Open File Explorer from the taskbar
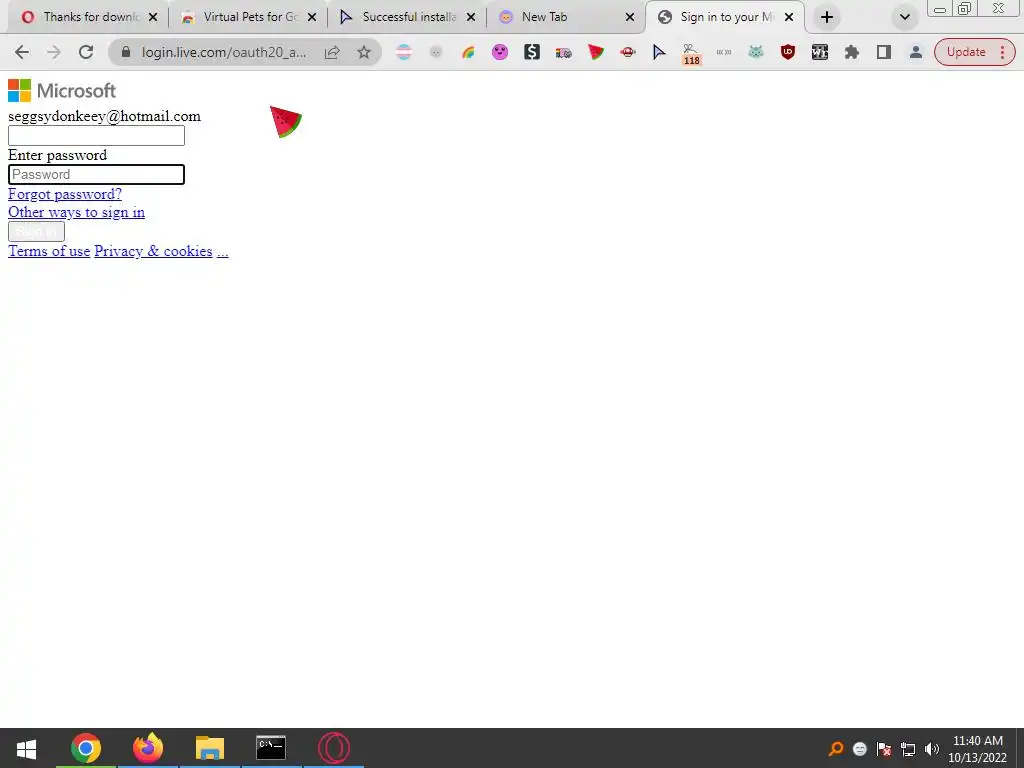The width and height of the screenshot is (1024, 768). pyautogui.click(x=210, y=748)
